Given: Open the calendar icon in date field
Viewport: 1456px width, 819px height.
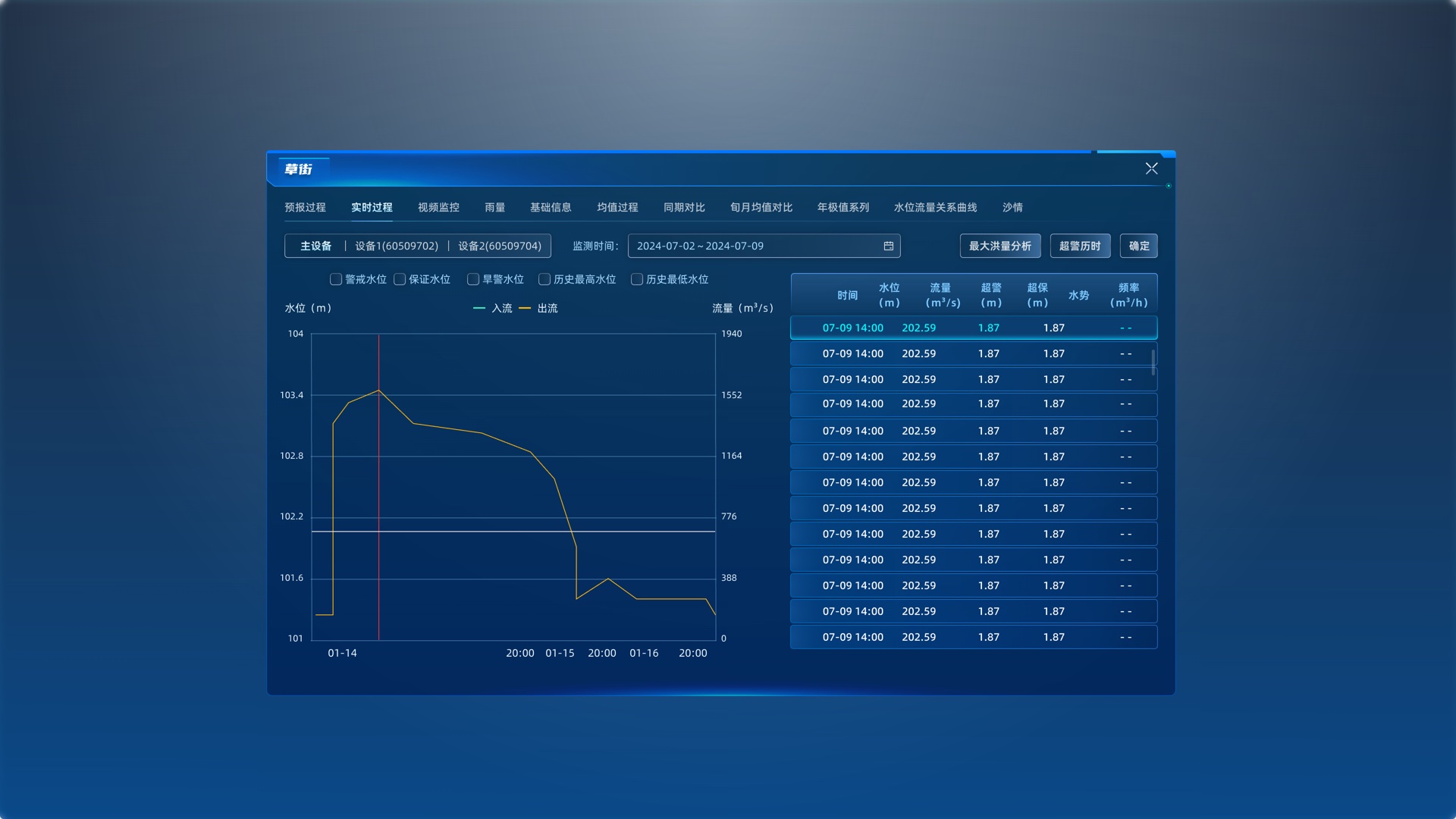Looking at the screenshot, I should [888, 246].
